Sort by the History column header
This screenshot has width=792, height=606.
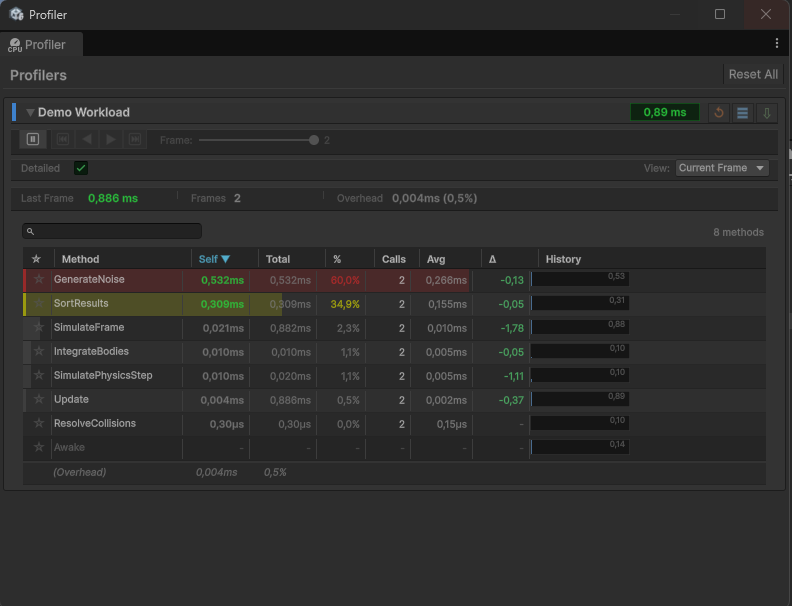pyautogui.click(x=563, y=259)
